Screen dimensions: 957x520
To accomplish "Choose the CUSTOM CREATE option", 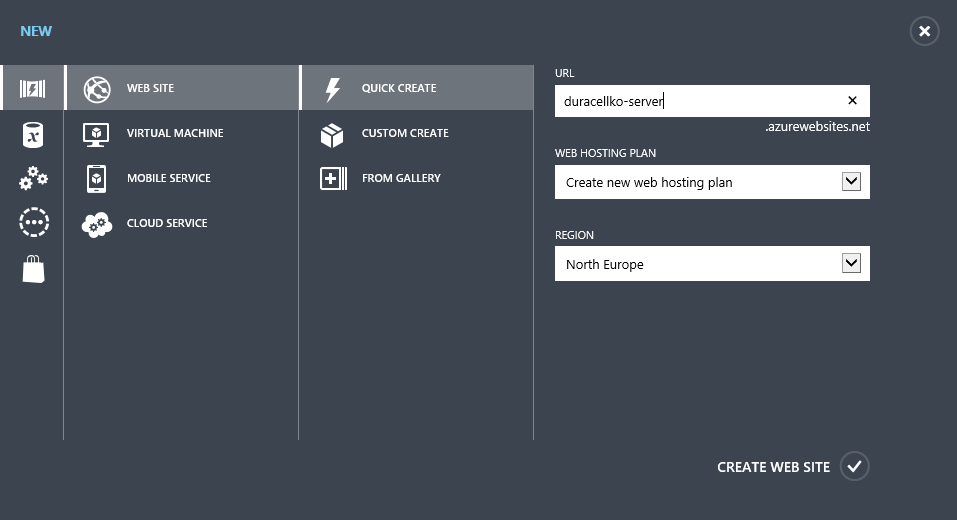I will [417, 133].
